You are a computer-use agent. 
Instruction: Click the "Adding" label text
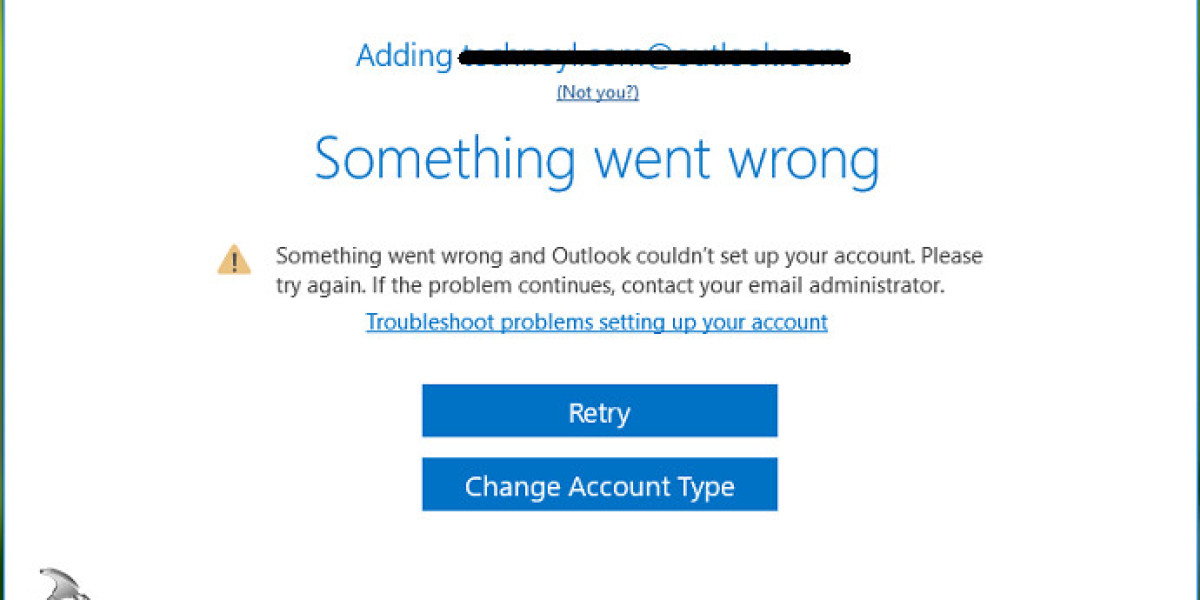pos(404,56)
